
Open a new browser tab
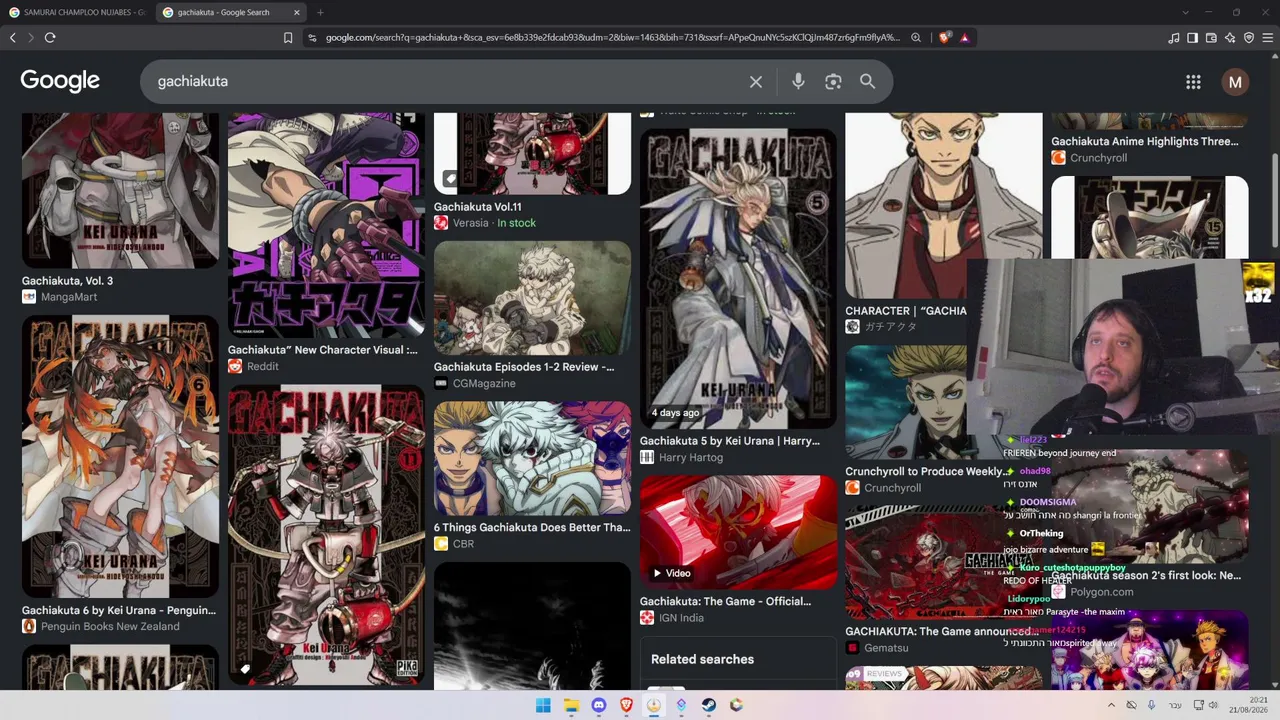tap(320, 12)
